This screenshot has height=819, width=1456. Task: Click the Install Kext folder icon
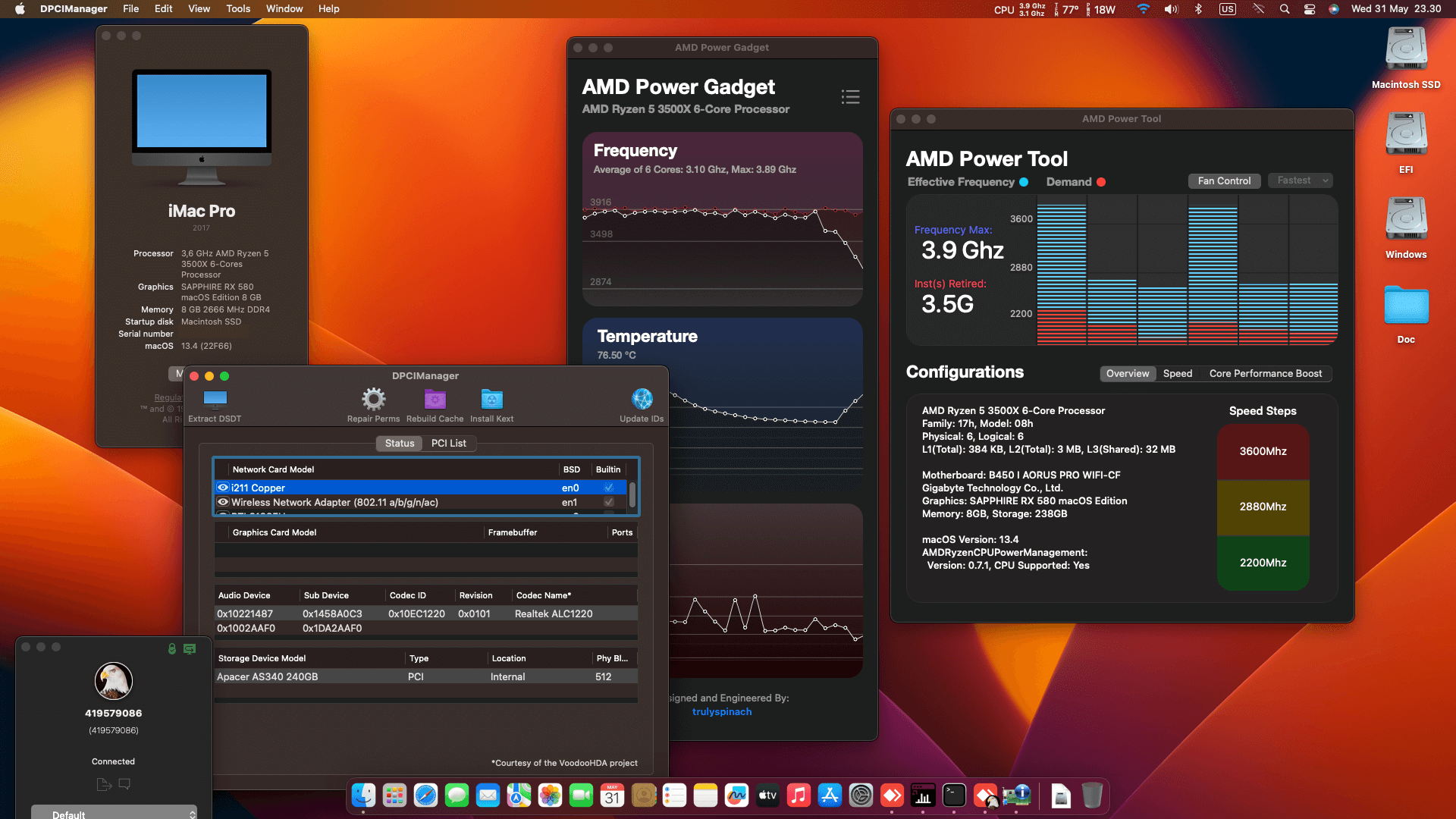[491, 400]
